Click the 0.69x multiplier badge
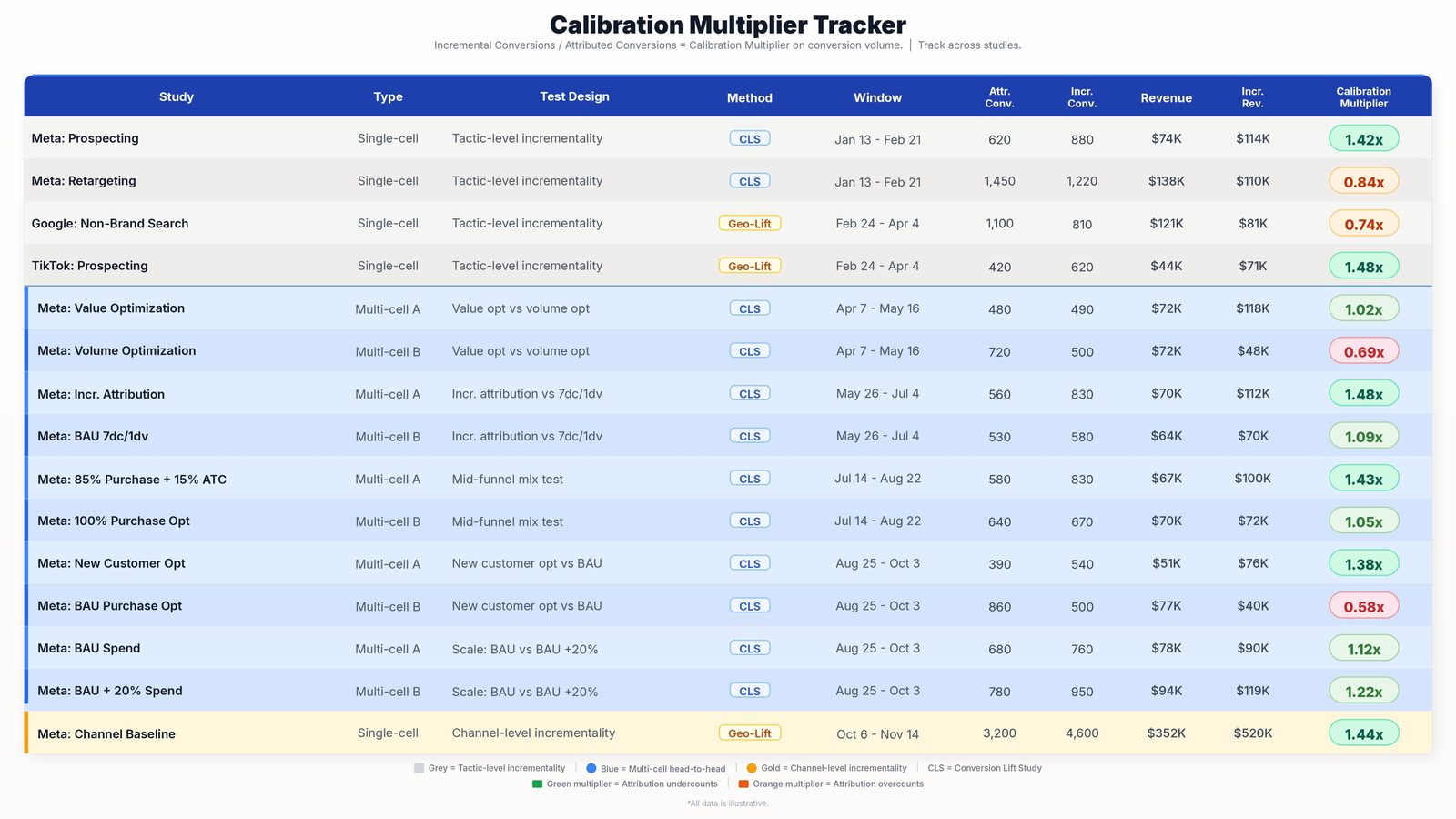Viewport: 1456px width, 819px height. (1363, 351)
